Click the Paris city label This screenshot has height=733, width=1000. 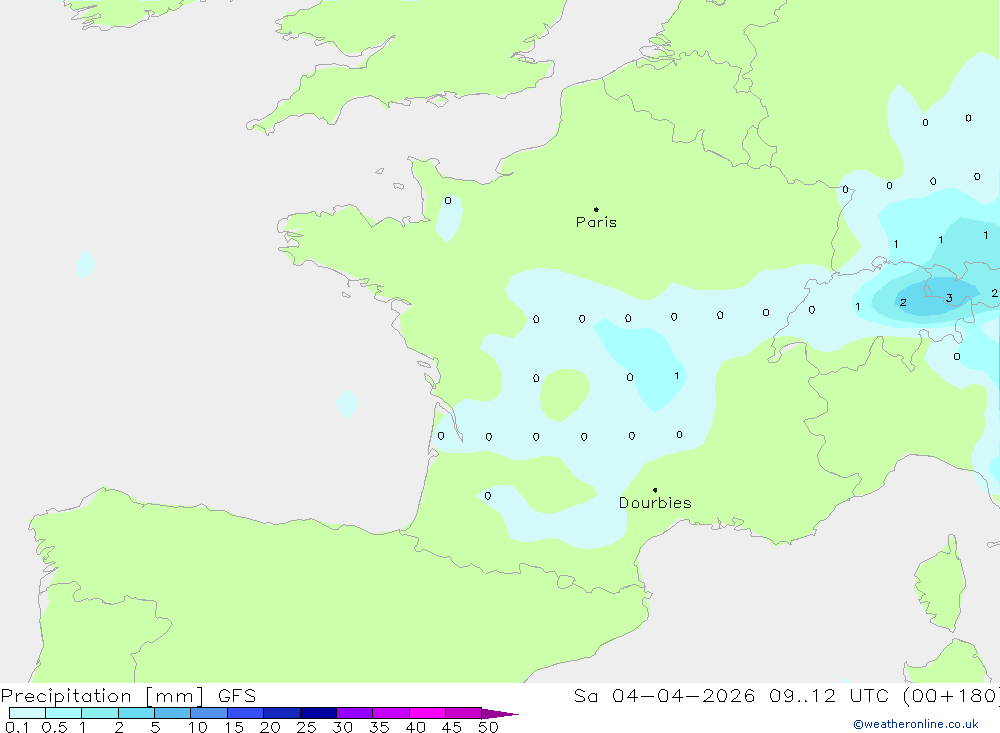point(596,222)
